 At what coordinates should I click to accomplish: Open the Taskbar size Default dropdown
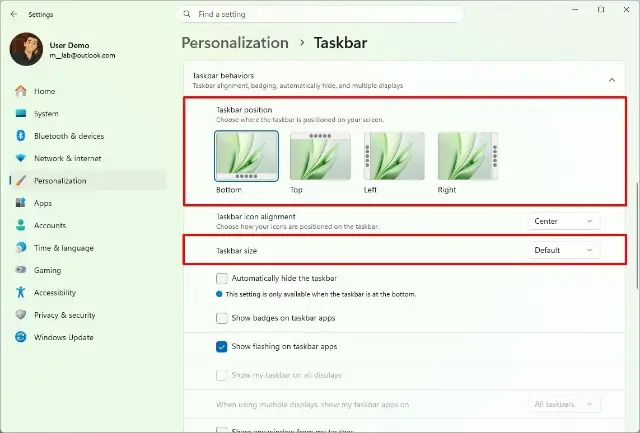[564, 250]
